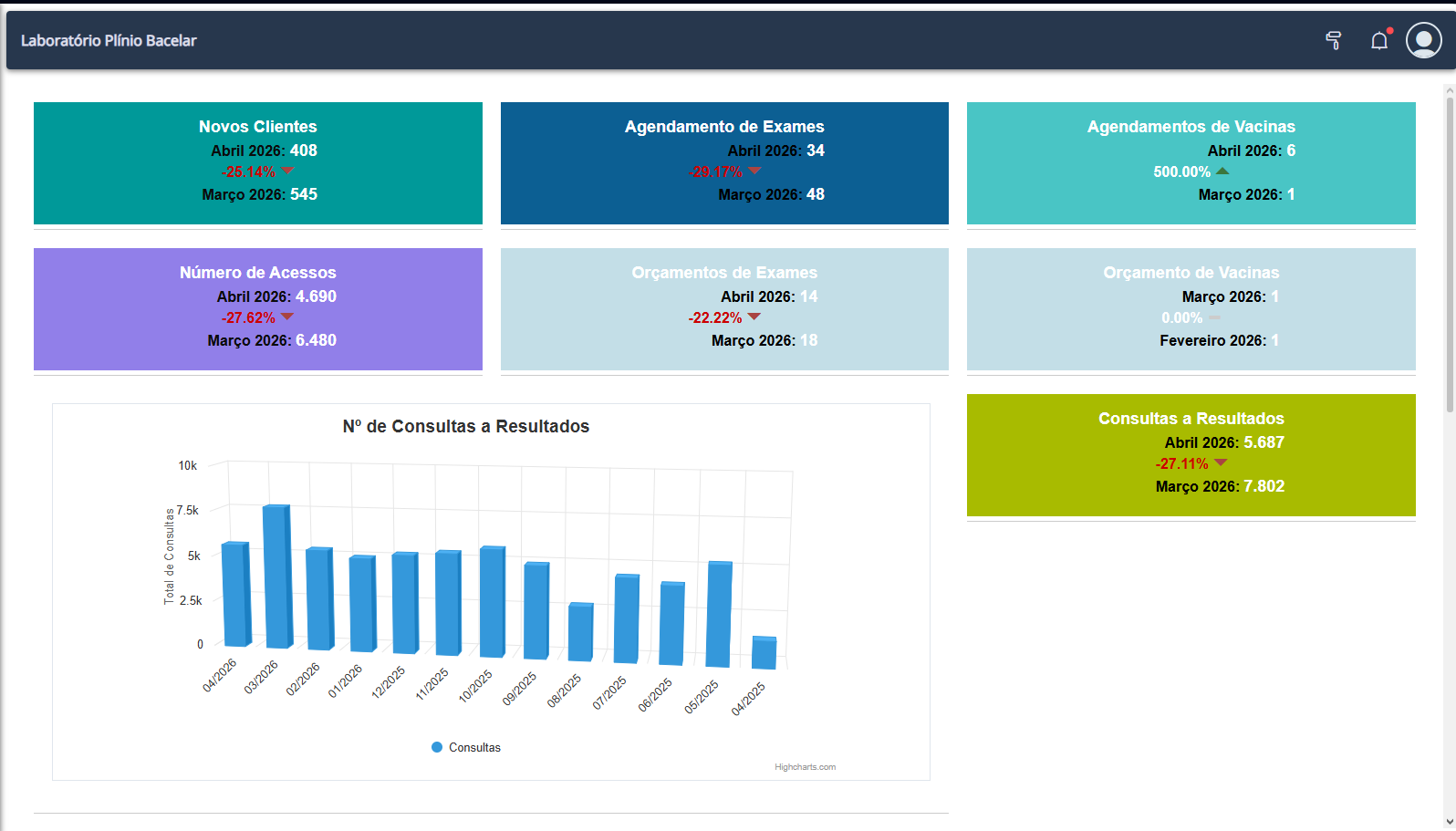
Task: Open the user profile avatar
Action: 1424,40
